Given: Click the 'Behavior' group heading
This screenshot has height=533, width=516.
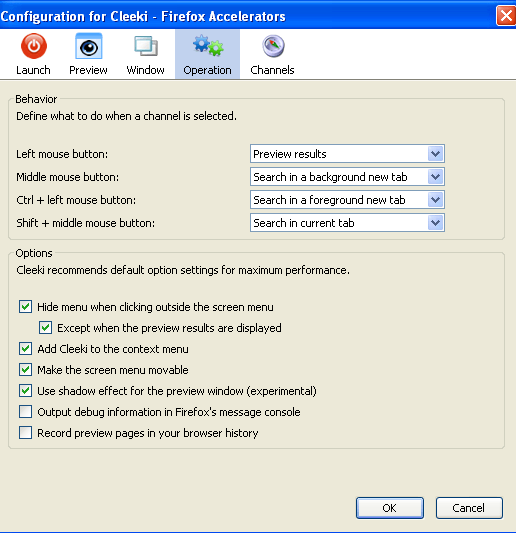Looking at the screenshot, I should (36, 99).
